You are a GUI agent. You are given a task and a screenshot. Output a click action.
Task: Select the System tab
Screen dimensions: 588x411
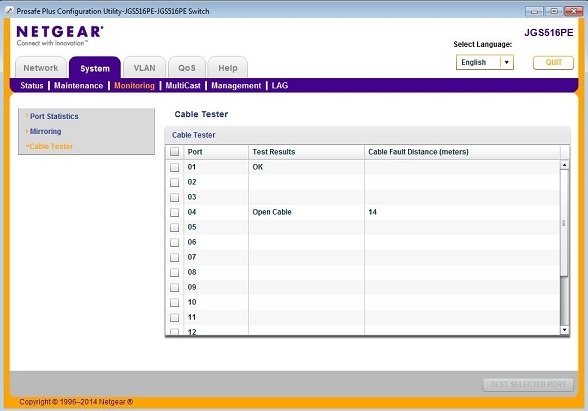click(x=95, y=68)
